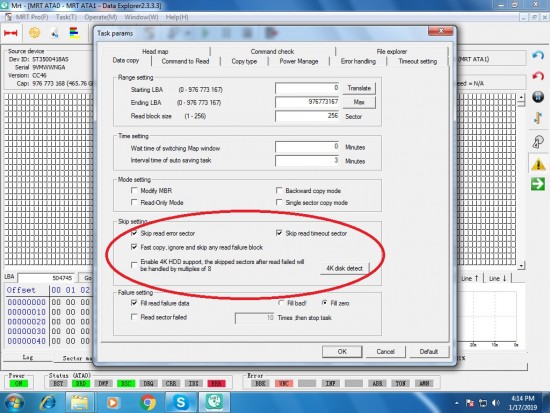Open the Task(T) menu
Image resolution: width=550 pixels, height=413 pixels.
click(x=66, y=17)
